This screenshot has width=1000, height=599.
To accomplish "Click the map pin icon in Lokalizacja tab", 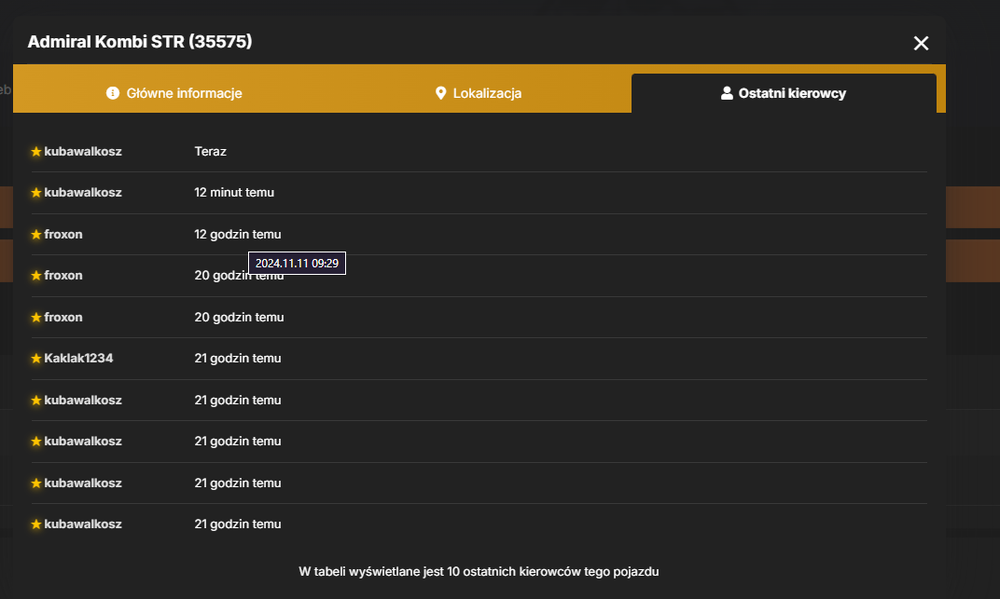I will 441,93.
